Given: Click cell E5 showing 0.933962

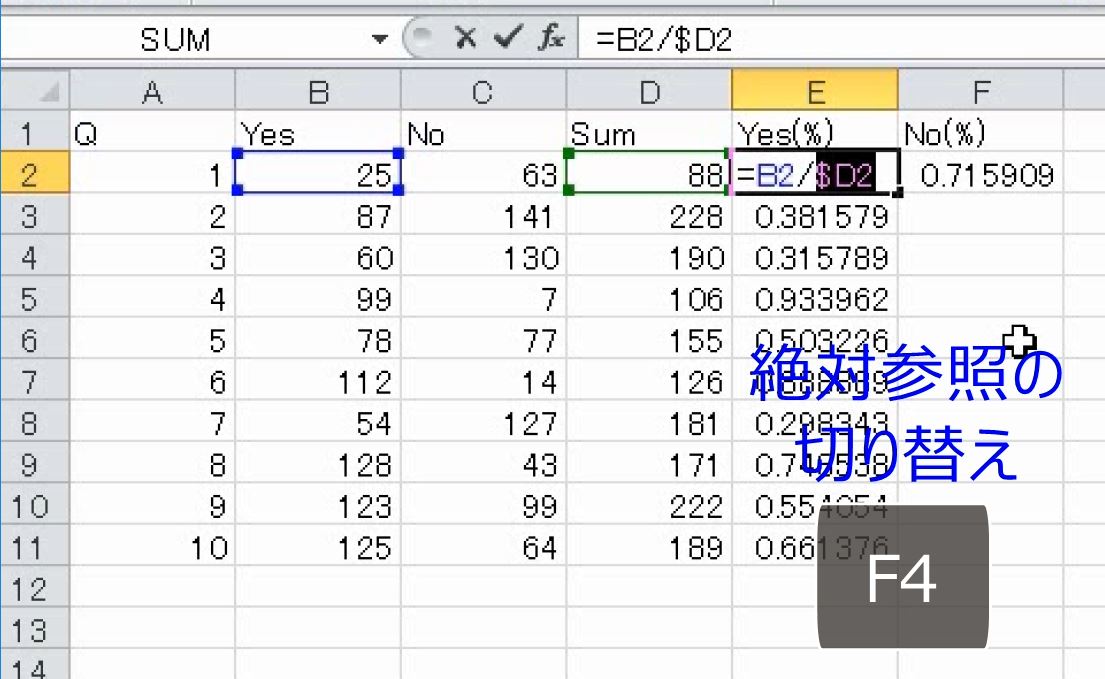Looking at the screenshot, I should [815, 297].
